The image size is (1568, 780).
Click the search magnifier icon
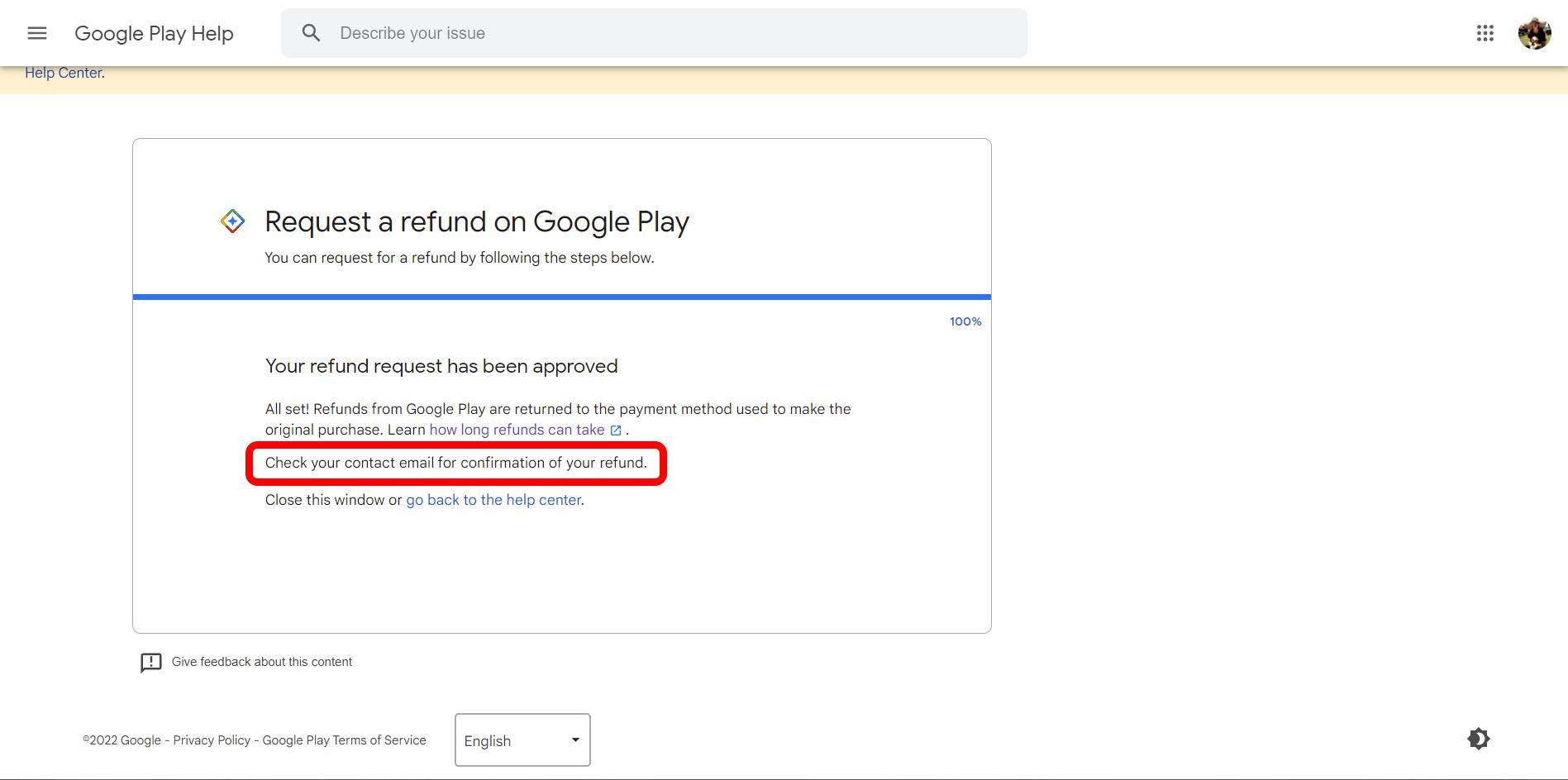(x=311, y=33)
